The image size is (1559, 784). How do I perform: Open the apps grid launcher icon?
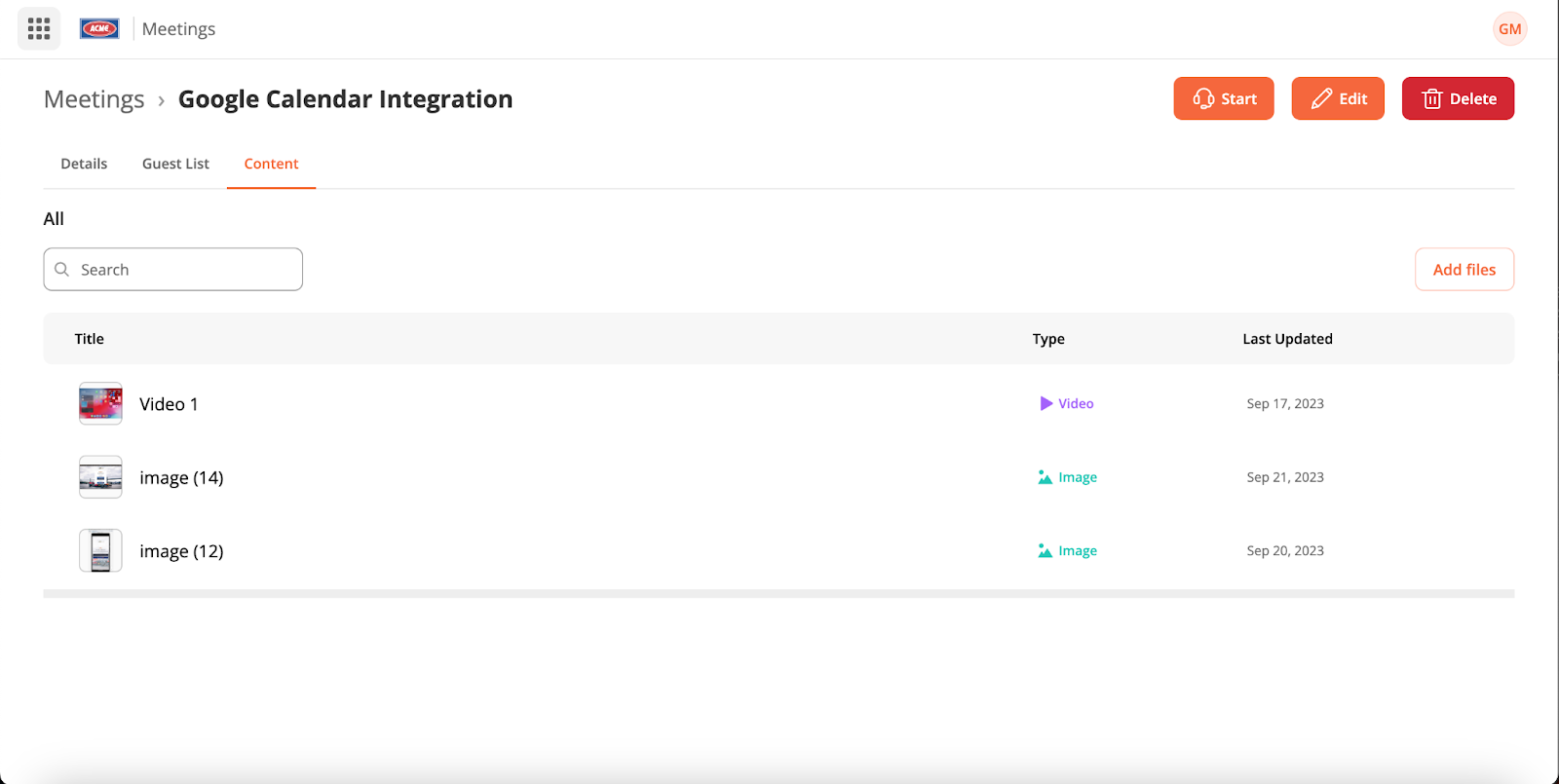39,29
